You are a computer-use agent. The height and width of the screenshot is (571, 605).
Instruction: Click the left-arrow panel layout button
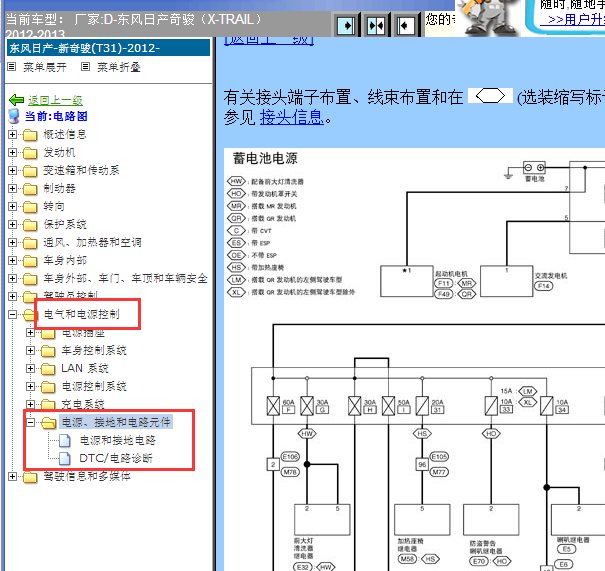(x=406, y=26)
